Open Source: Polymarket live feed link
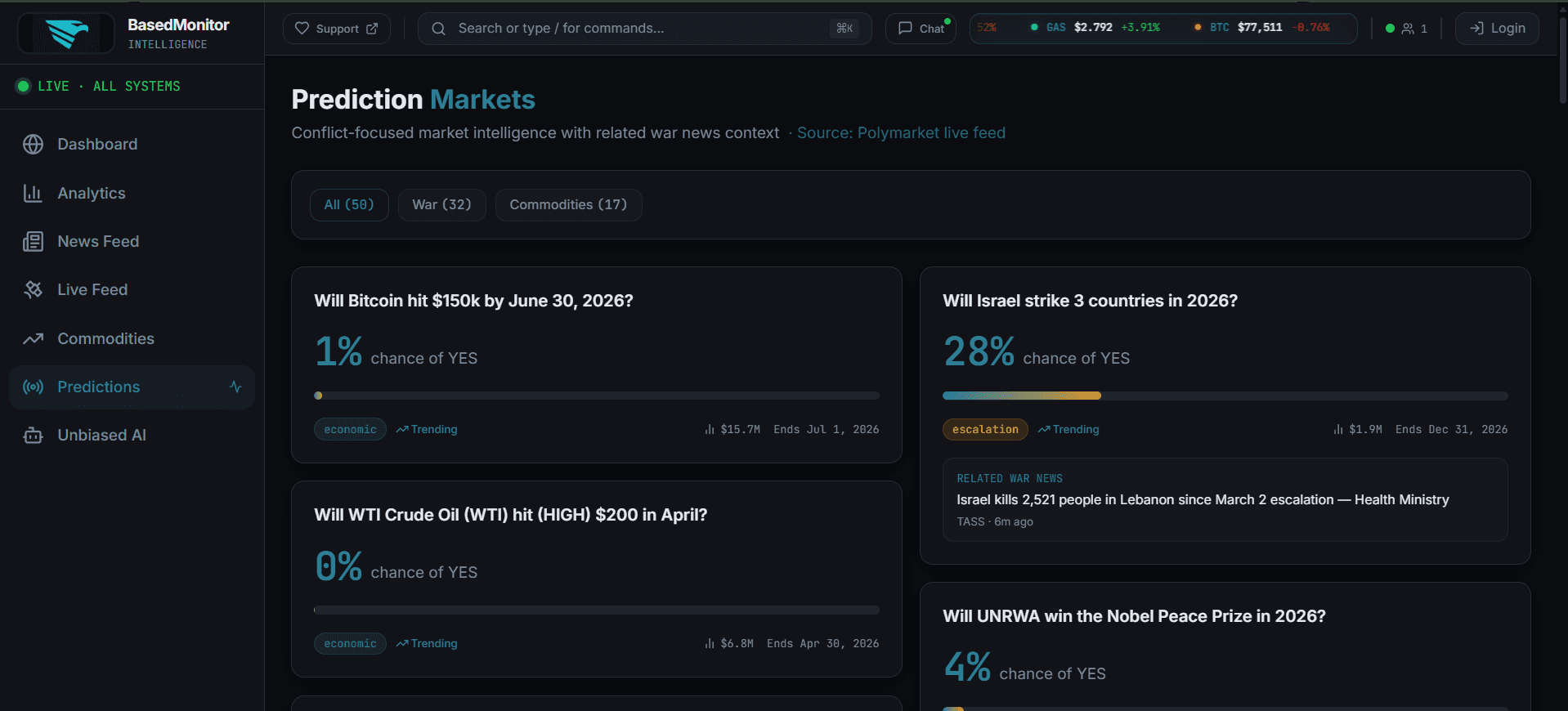This screenshot has height=711, width=1568. pos(901,133)
